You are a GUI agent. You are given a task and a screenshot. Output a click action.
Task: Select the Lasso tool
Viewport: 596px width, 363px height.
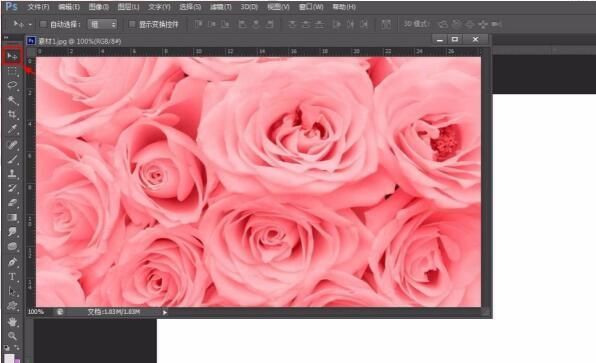12,85
